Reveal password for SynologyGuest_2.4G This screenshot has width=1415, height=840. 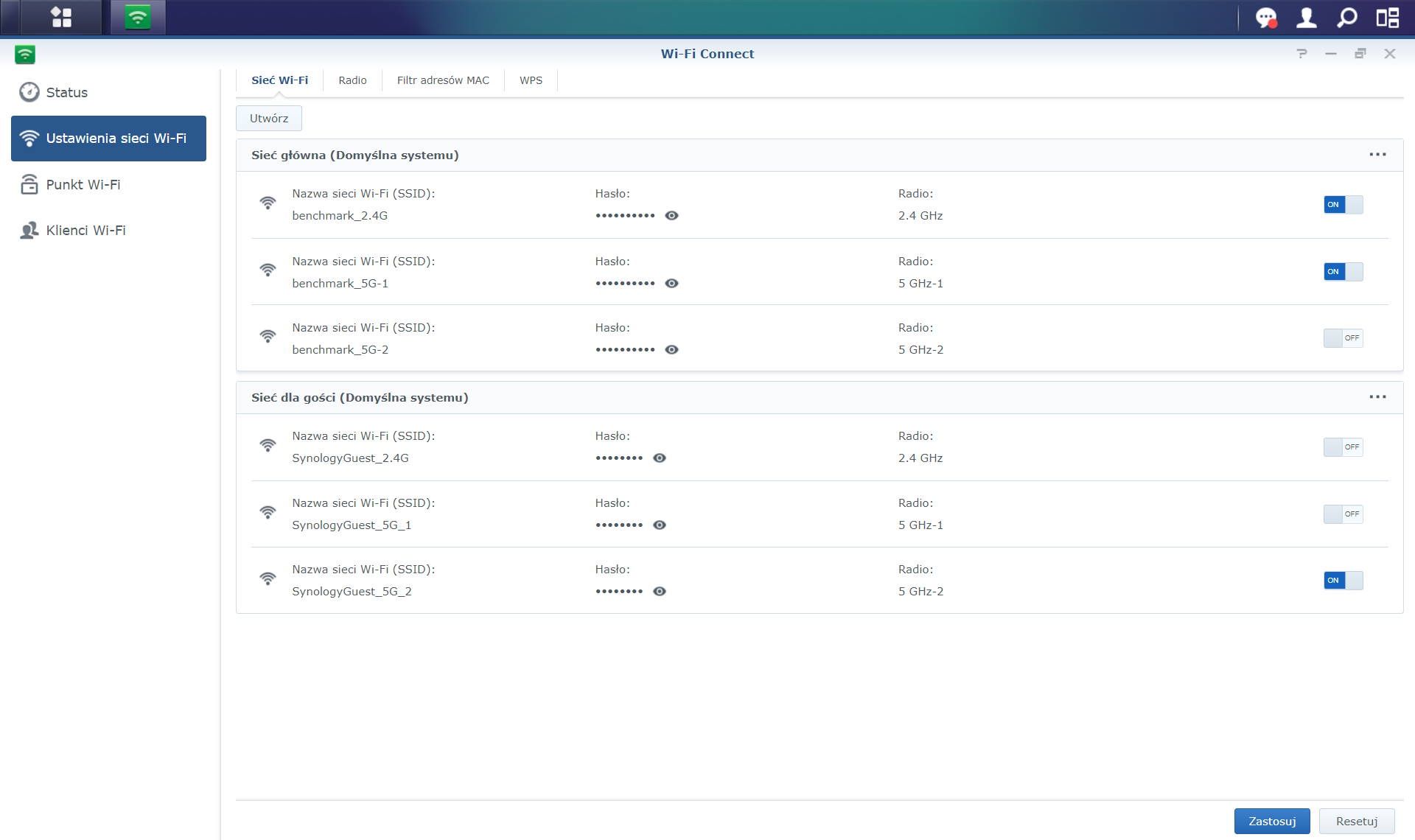(x=660, y=458)
